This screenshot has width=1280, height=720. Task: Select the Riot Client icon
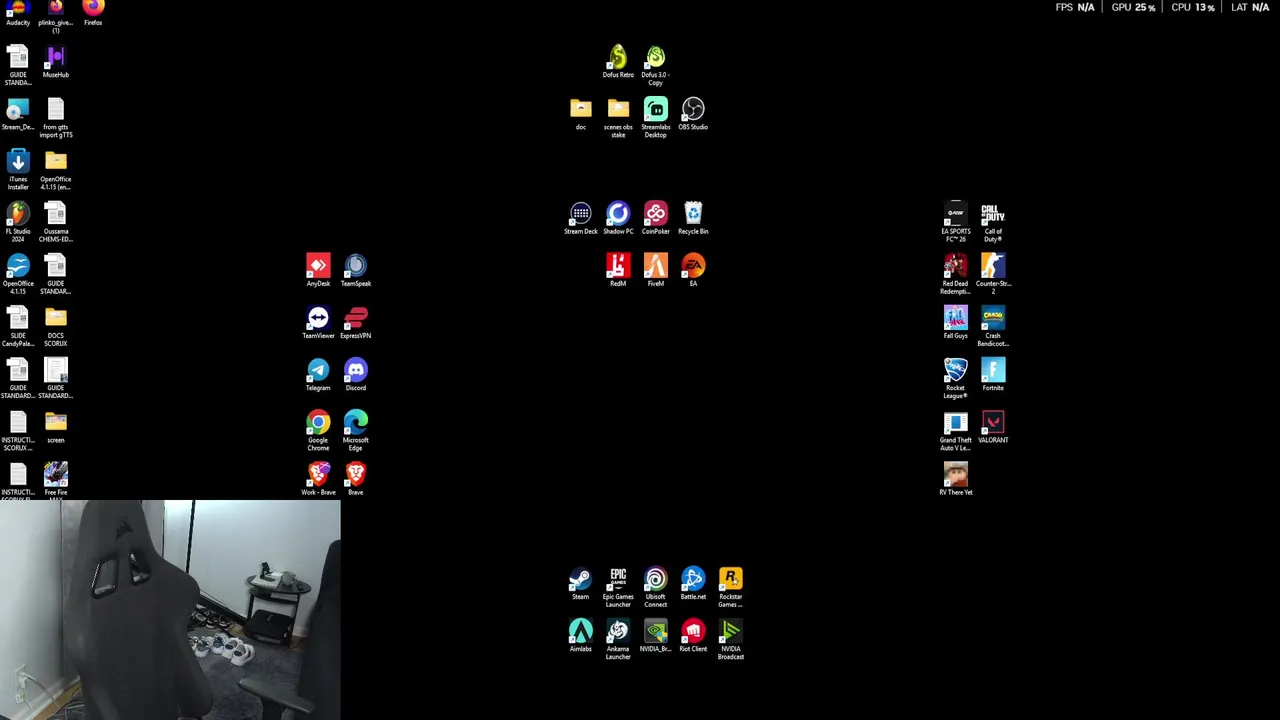(x=693, y=636)
